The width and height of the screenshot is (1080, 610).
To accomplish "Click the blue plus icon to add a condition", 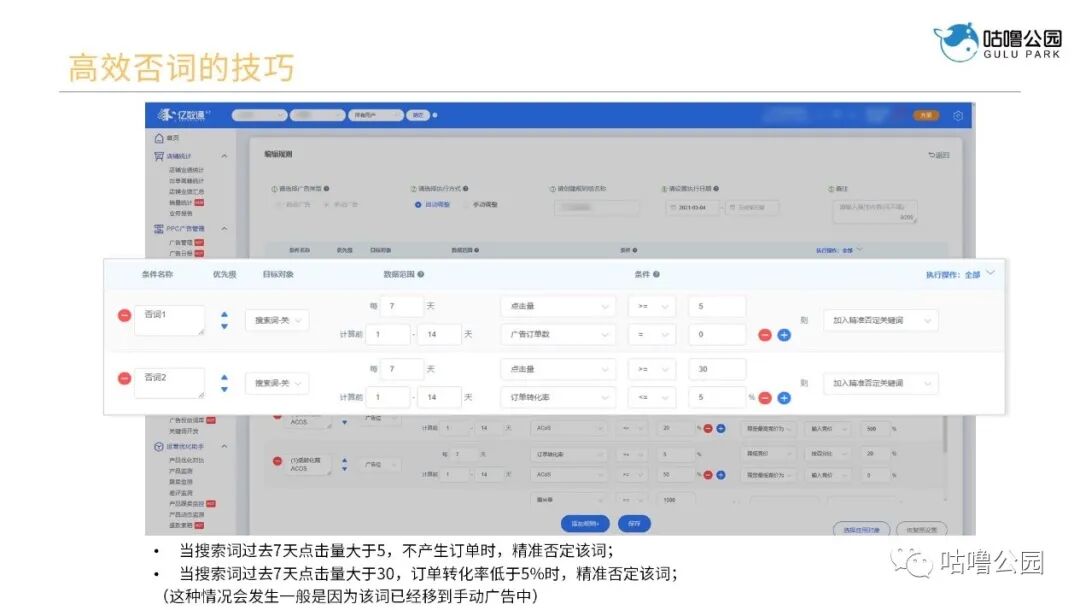I will point(783,335).
